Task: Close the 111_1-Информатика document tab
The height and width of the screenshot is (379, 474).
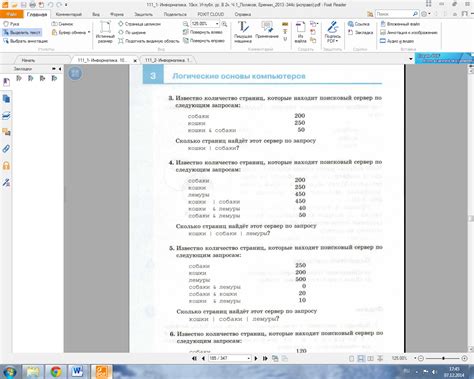Action: pos(135,60)
